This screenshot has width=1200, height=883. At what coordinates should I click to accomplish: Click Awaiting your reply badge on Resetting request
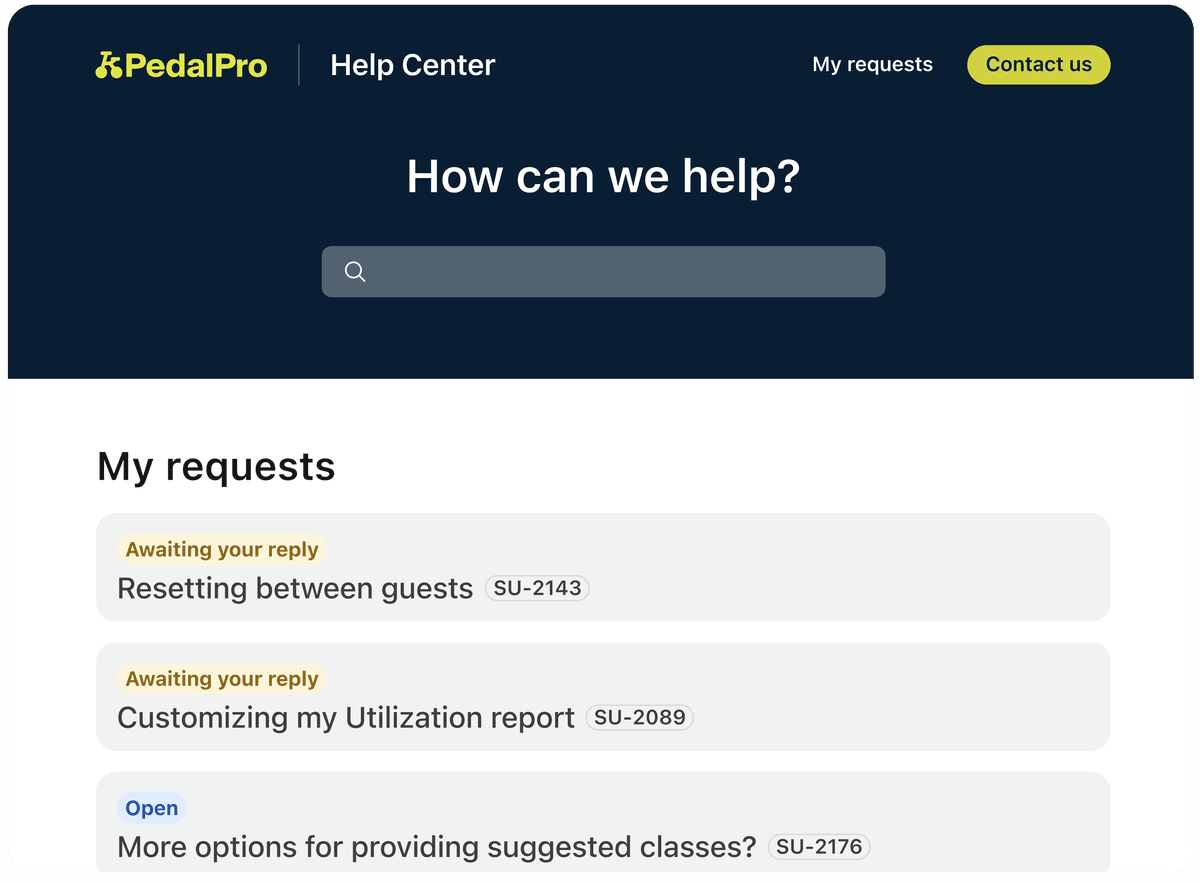coord(222,550)
